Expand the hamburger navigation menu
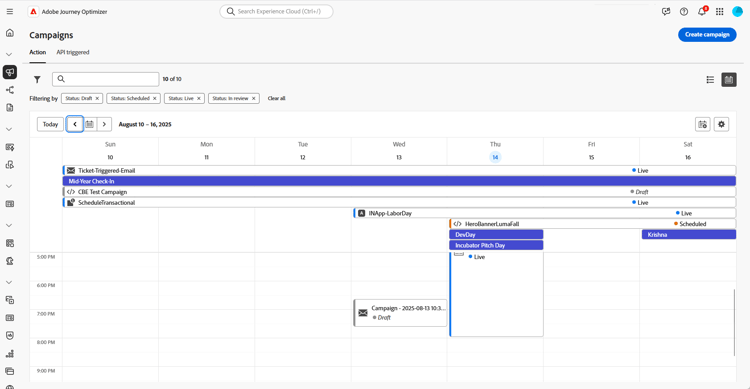The image size is (750, 389). (x=10, y=11)
